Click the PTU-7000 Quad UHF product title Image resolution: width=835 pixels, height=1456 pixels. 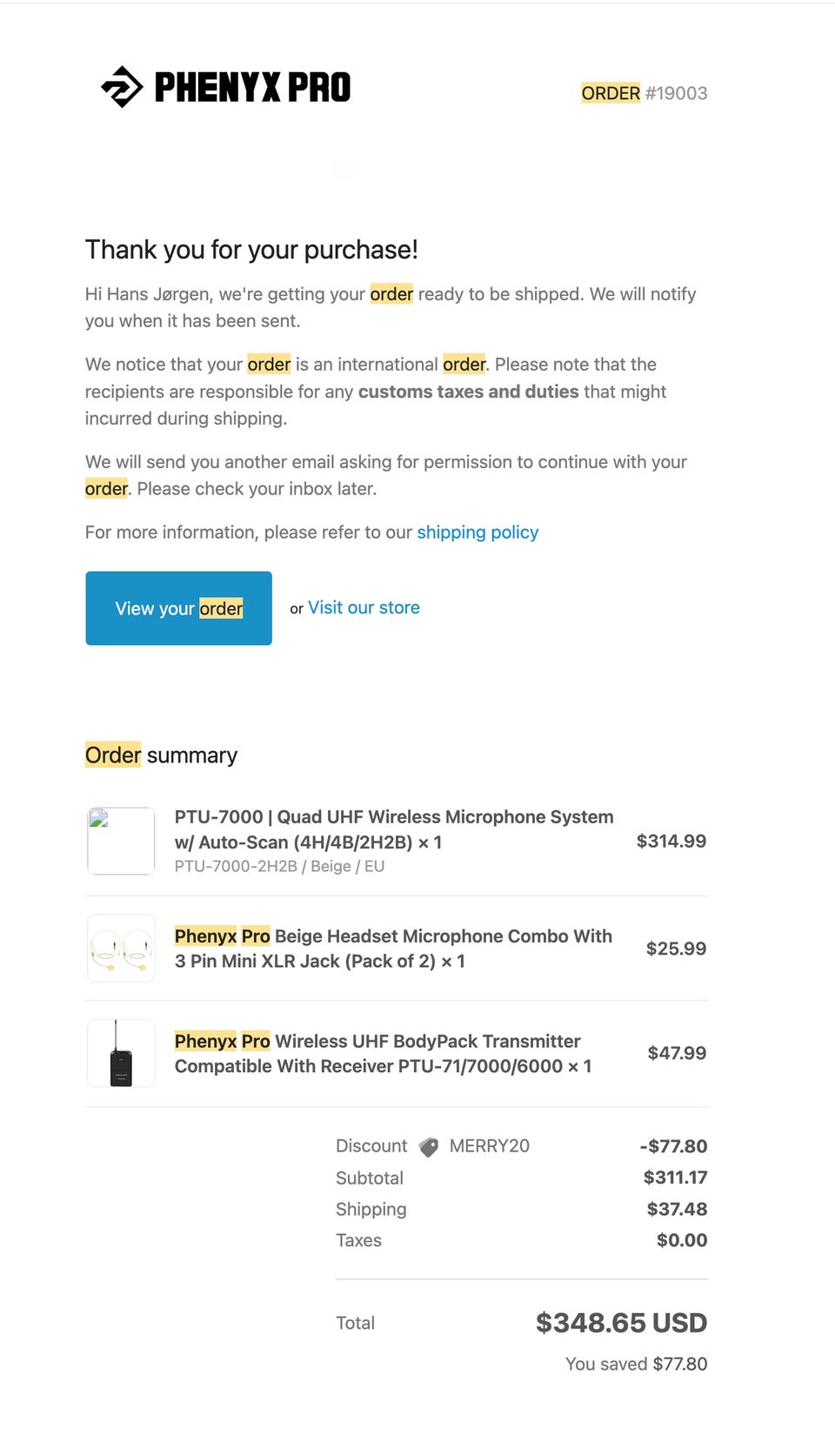pyautogui.click(x=394, y=829)
